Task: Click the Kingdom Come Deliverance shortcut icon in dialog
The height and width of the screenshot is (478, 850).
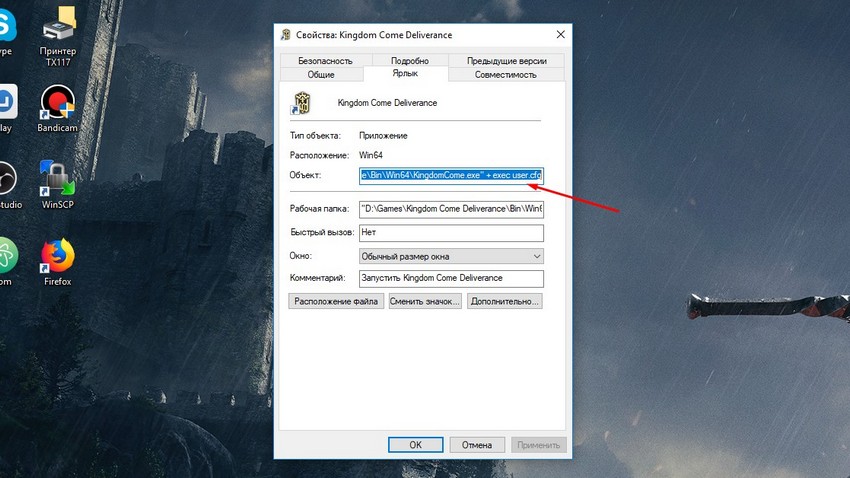Action: [x=301, y=103]
